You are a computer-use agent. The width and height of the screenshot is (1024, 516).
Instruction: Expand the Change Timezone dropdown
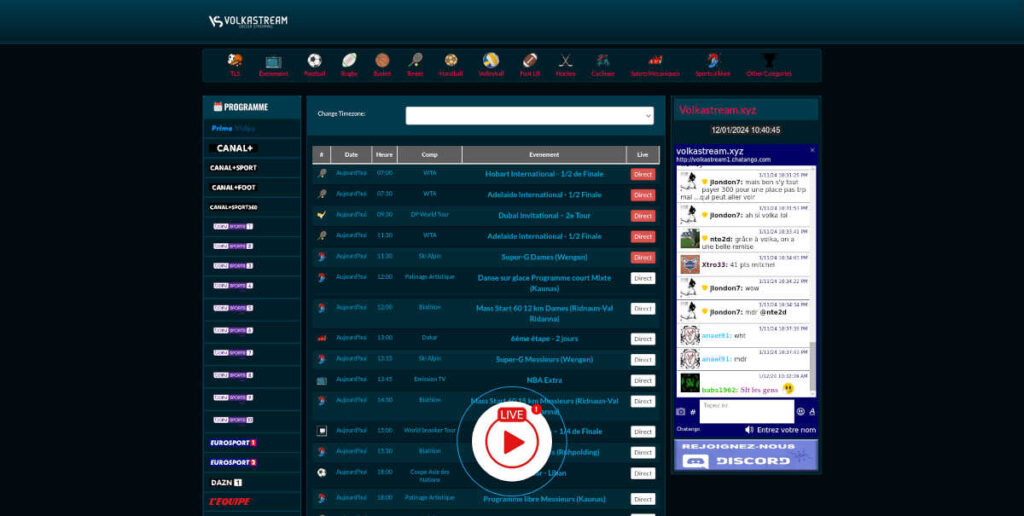[530, 116]
